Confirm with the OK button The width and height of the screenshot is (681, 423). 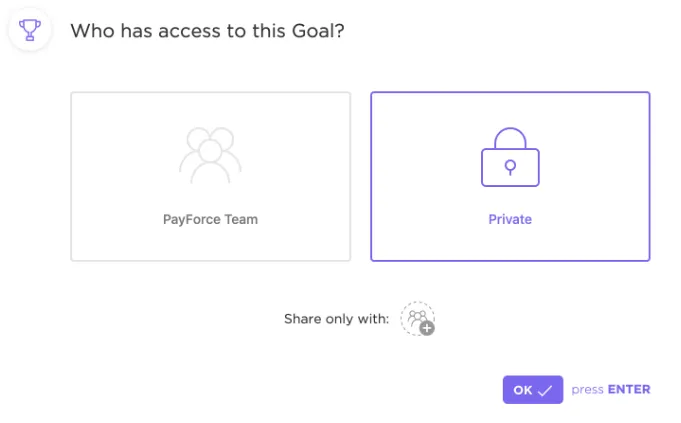pyautogui.click(x=533, y=390)
